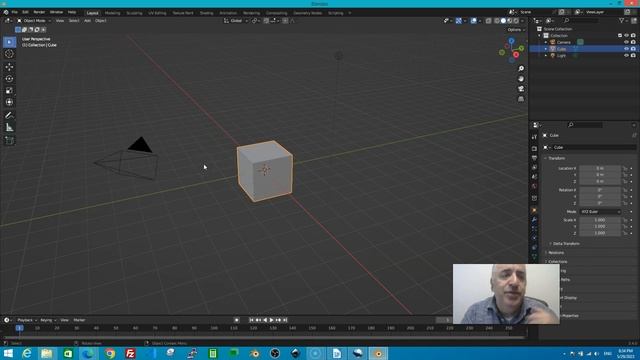Collapse the Transform panel

tap(555, 158)
